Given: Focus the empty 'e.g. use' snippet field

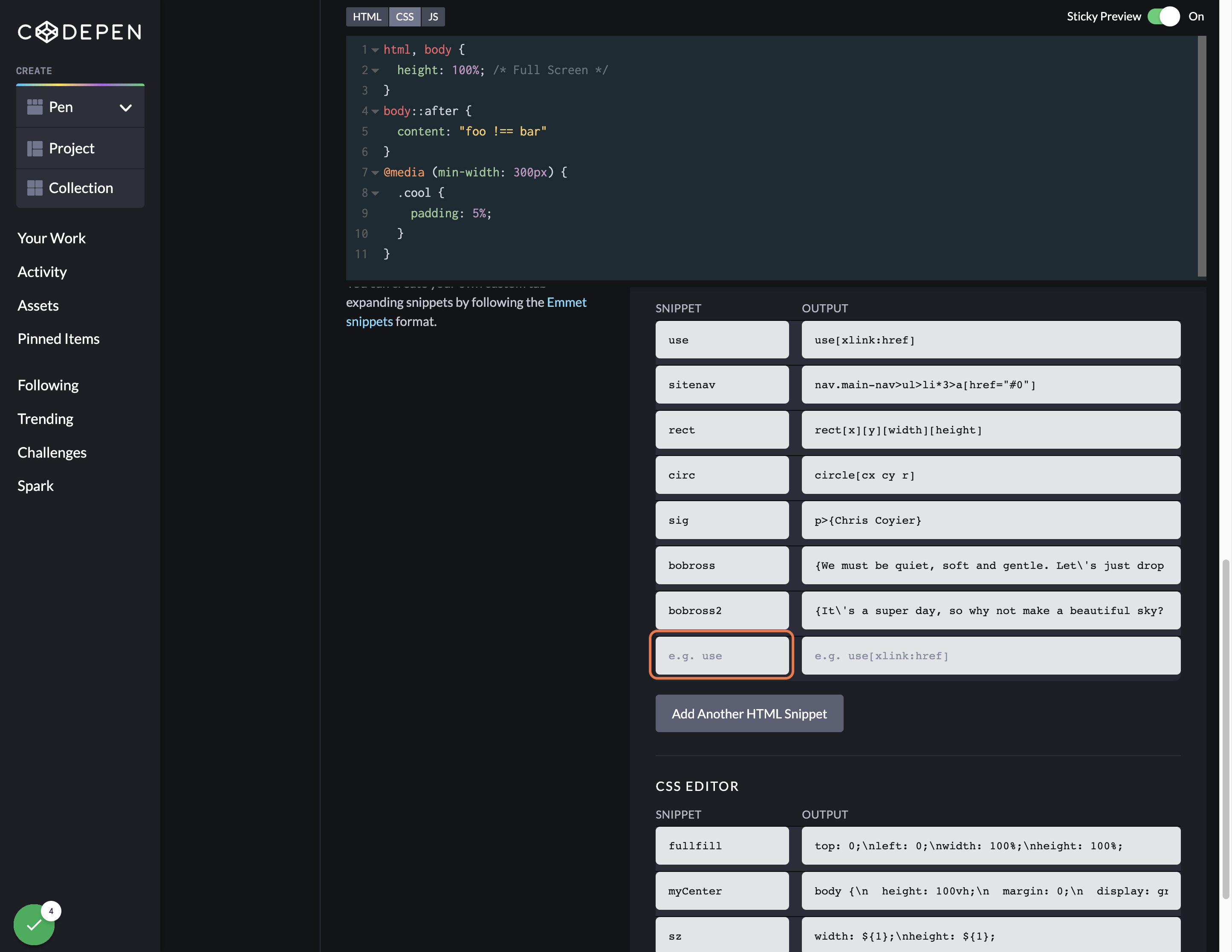Looking at the screenshot, I should point(722,655).
